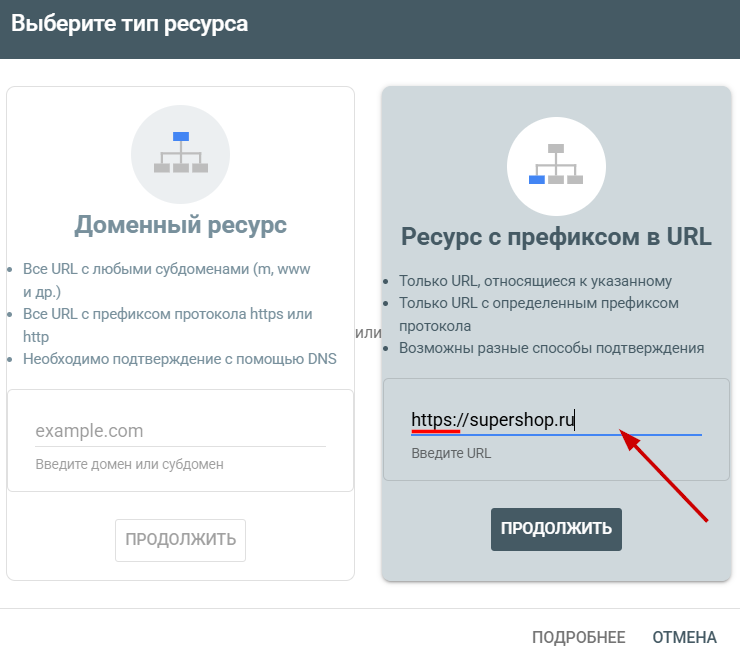The image size is (740, 658).
Task: Click the Все URL с префиксом протокола bullet
Action: [x=168, y=325]
